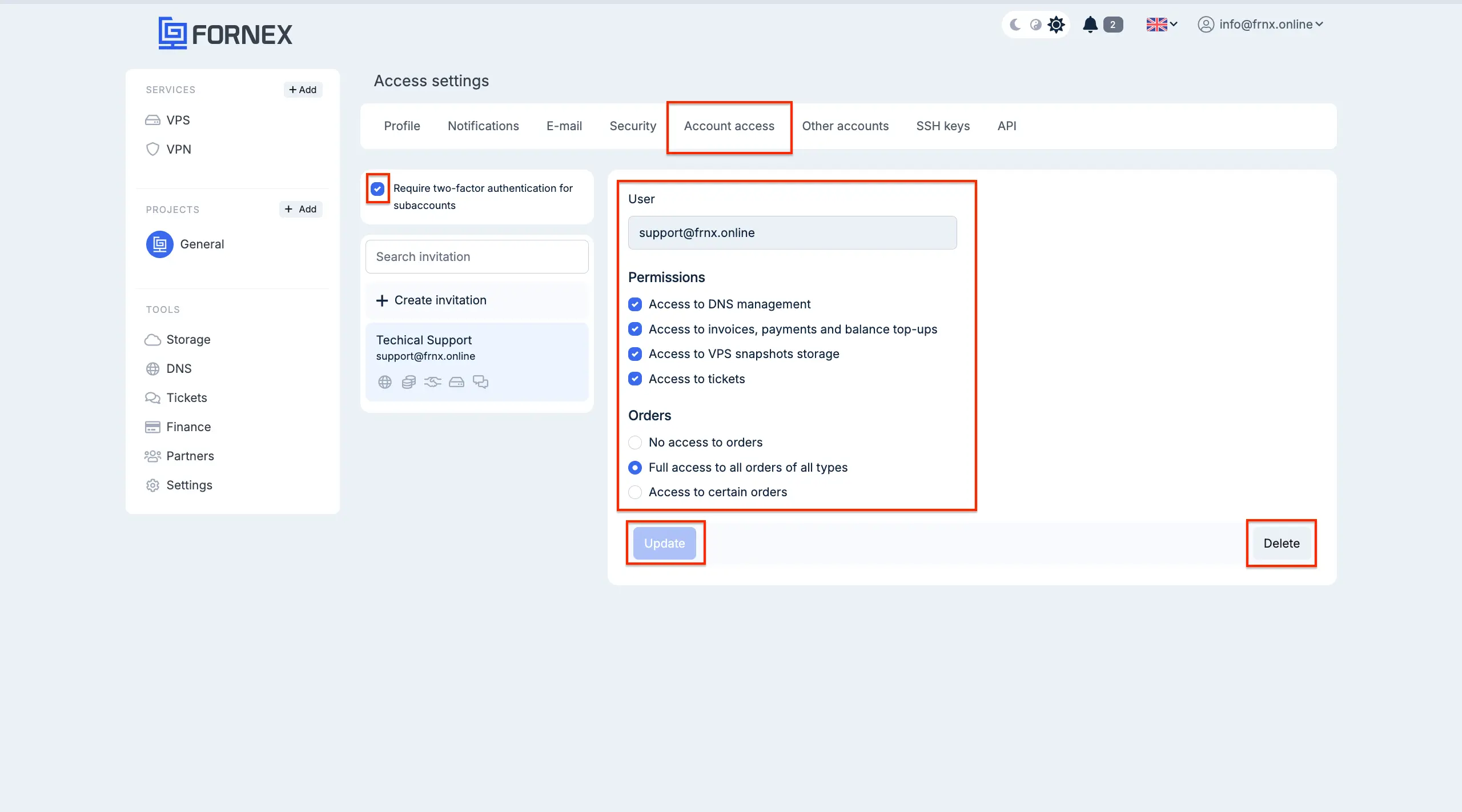Open the Storage tool link
This screenshot has height=812, width=1462.
[x=188, y=340]
